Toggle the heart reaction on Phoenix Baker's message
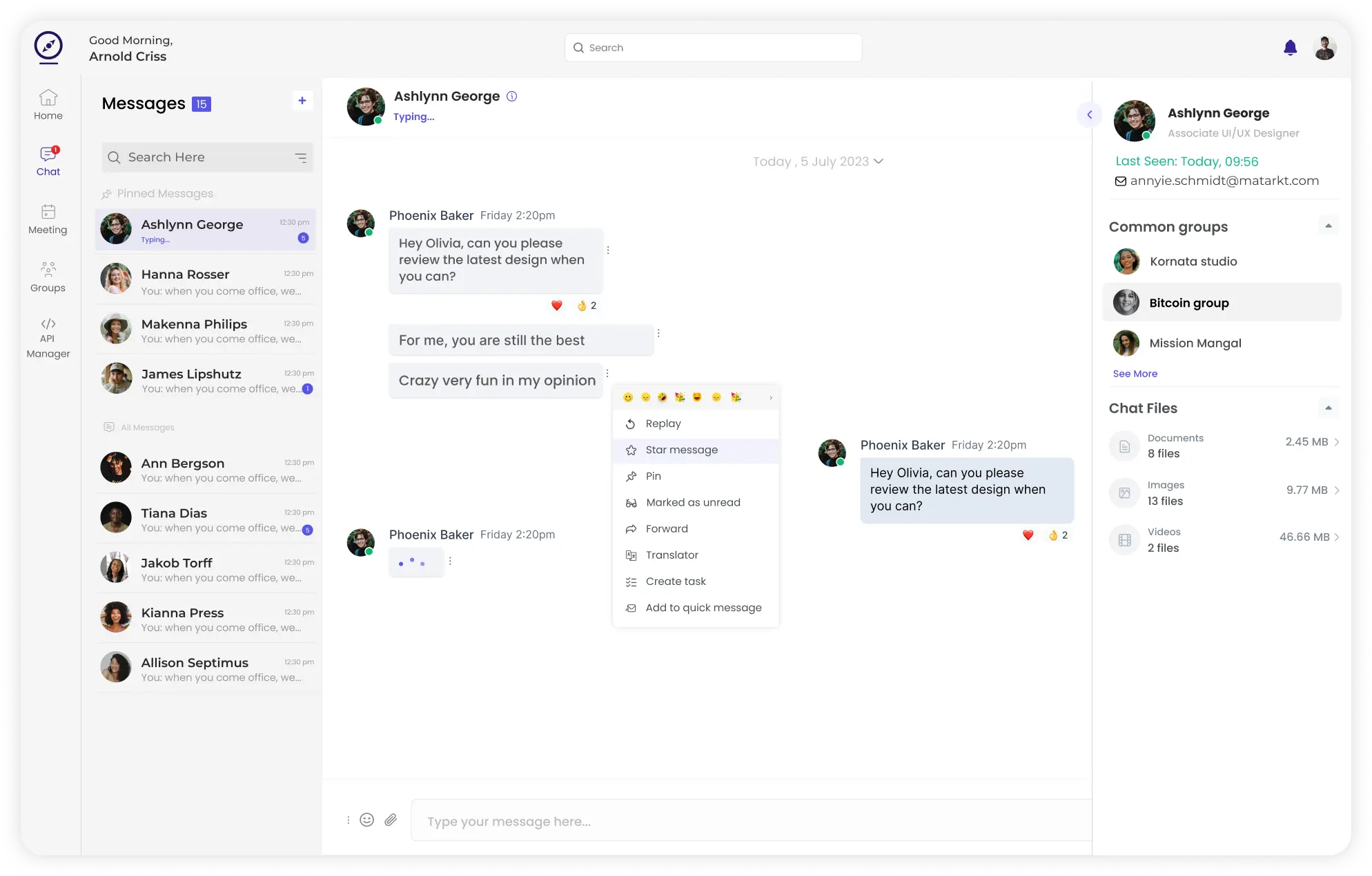 tap(556, 306)
